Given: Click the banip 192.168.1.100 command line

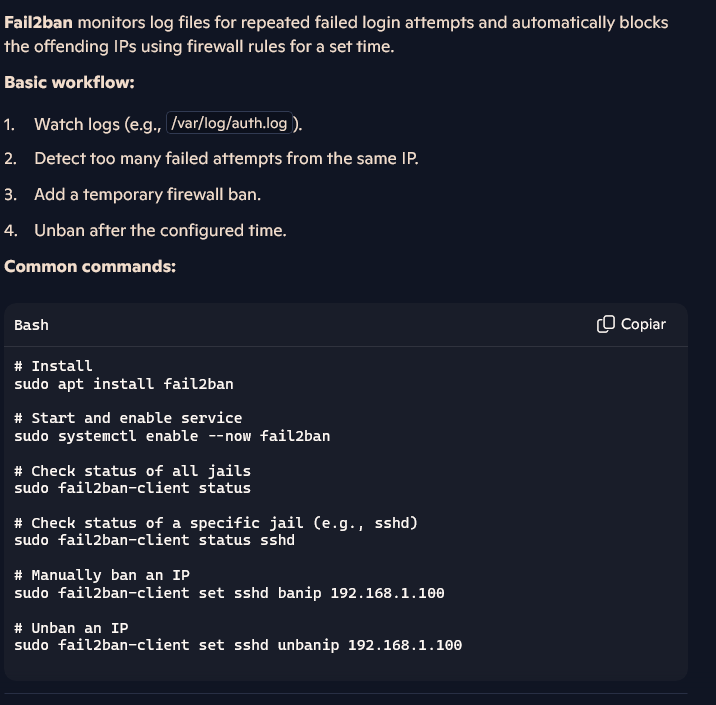Looking at the screenshot, I should [229, 593].
